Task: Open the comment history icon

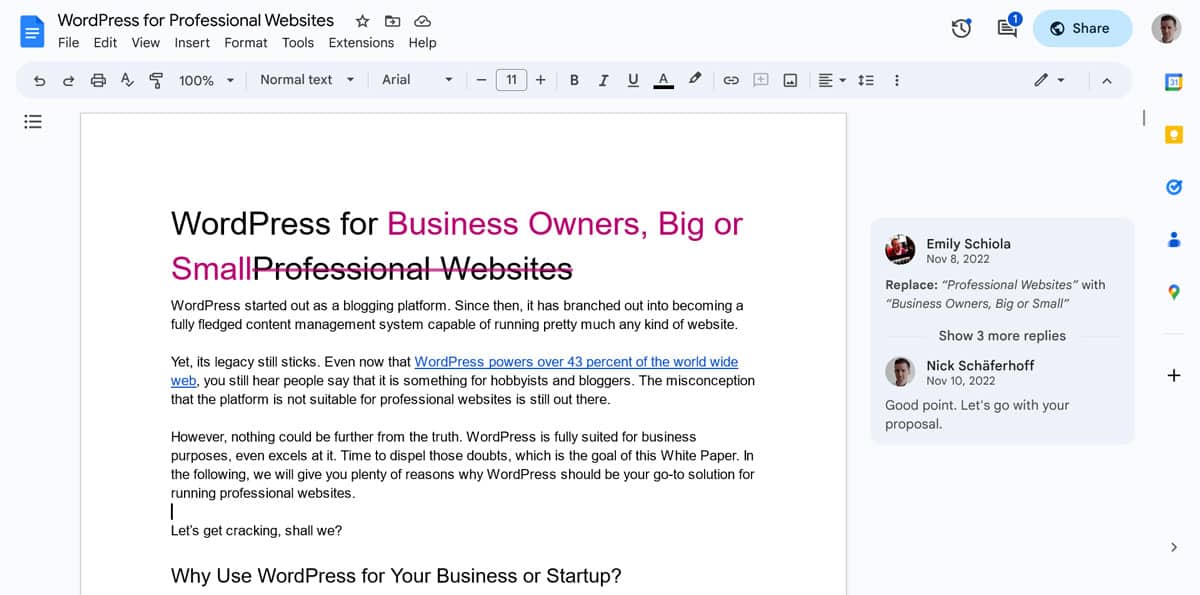Action: click(1008, 28)
